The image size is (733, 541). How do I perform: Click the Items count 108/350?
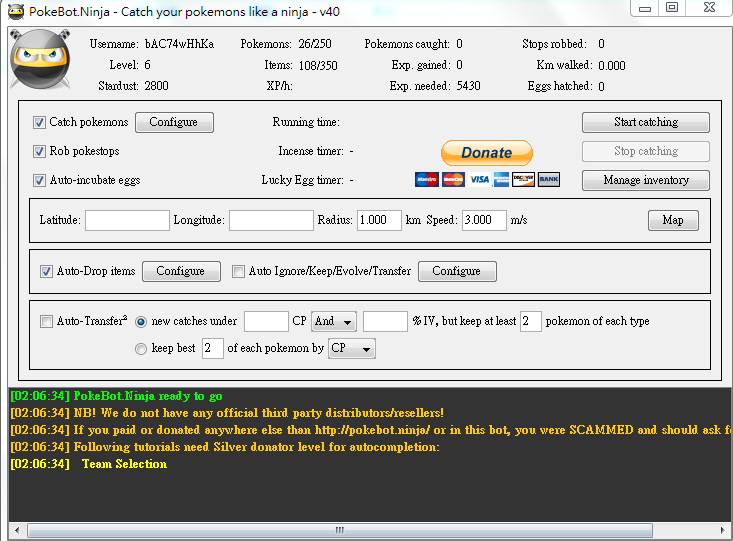pyautogui.click(x=318, y=65)
